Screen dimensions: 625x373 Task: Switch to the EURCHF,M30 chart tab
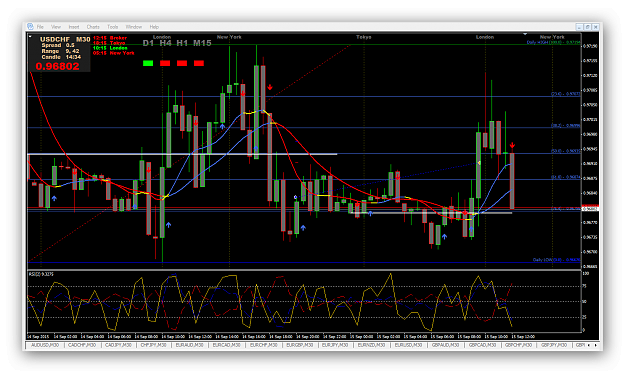(263, 345)
